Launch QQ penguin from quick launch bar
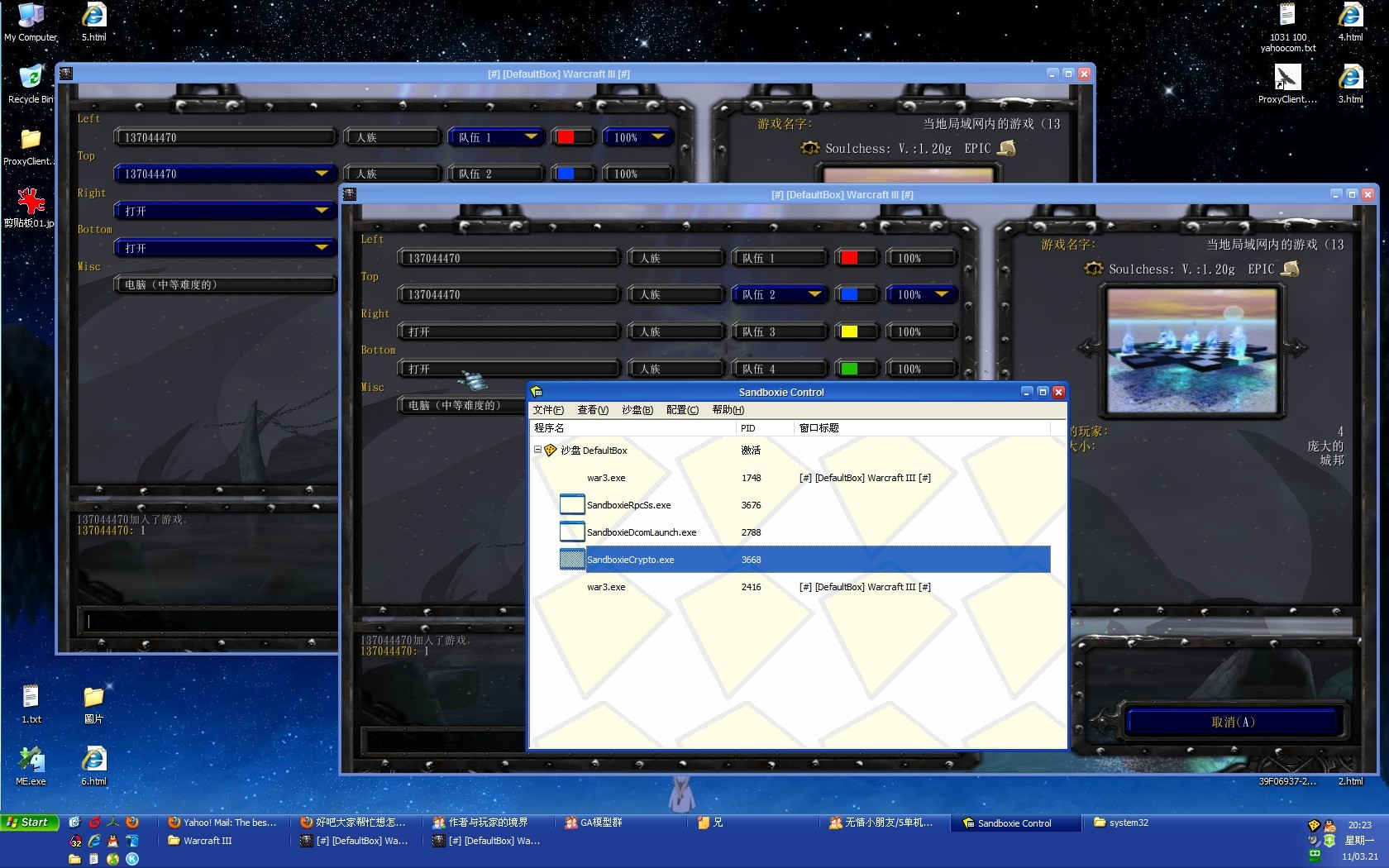 point(112,841)
